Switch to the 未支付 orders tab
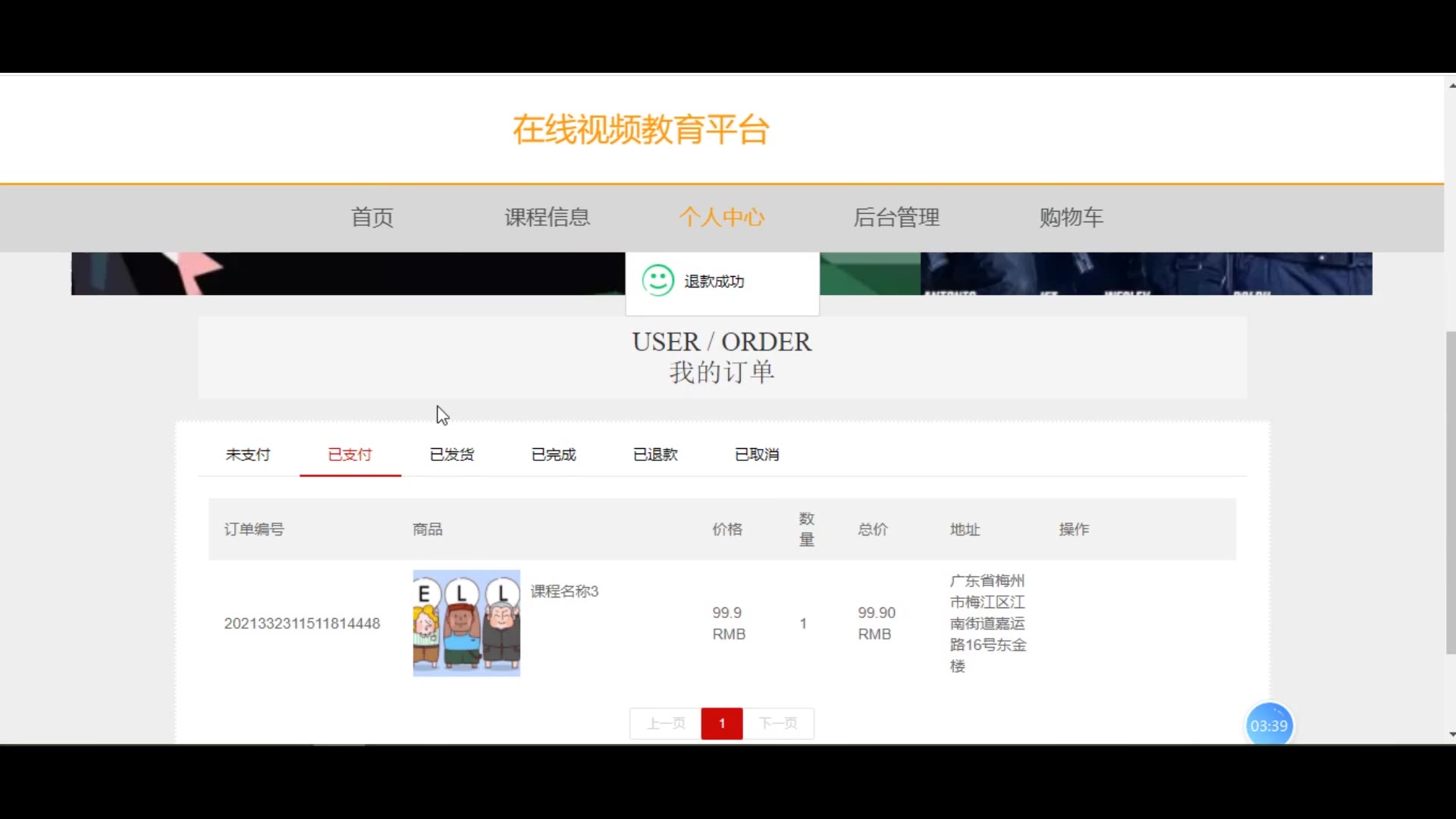Viewport: 1456px width, 819px height. 248,454
